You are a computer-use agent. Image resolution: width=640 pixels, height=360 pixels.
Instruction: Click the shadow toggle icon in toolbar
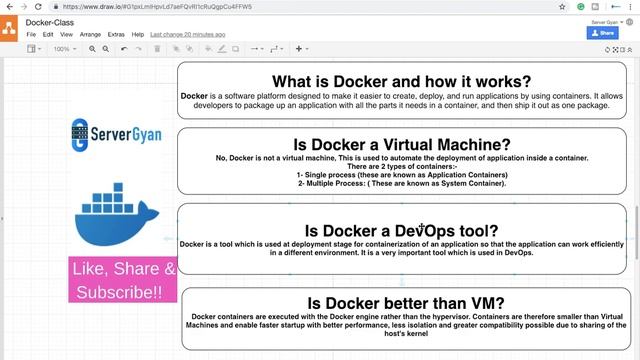[x=236, y=49]
